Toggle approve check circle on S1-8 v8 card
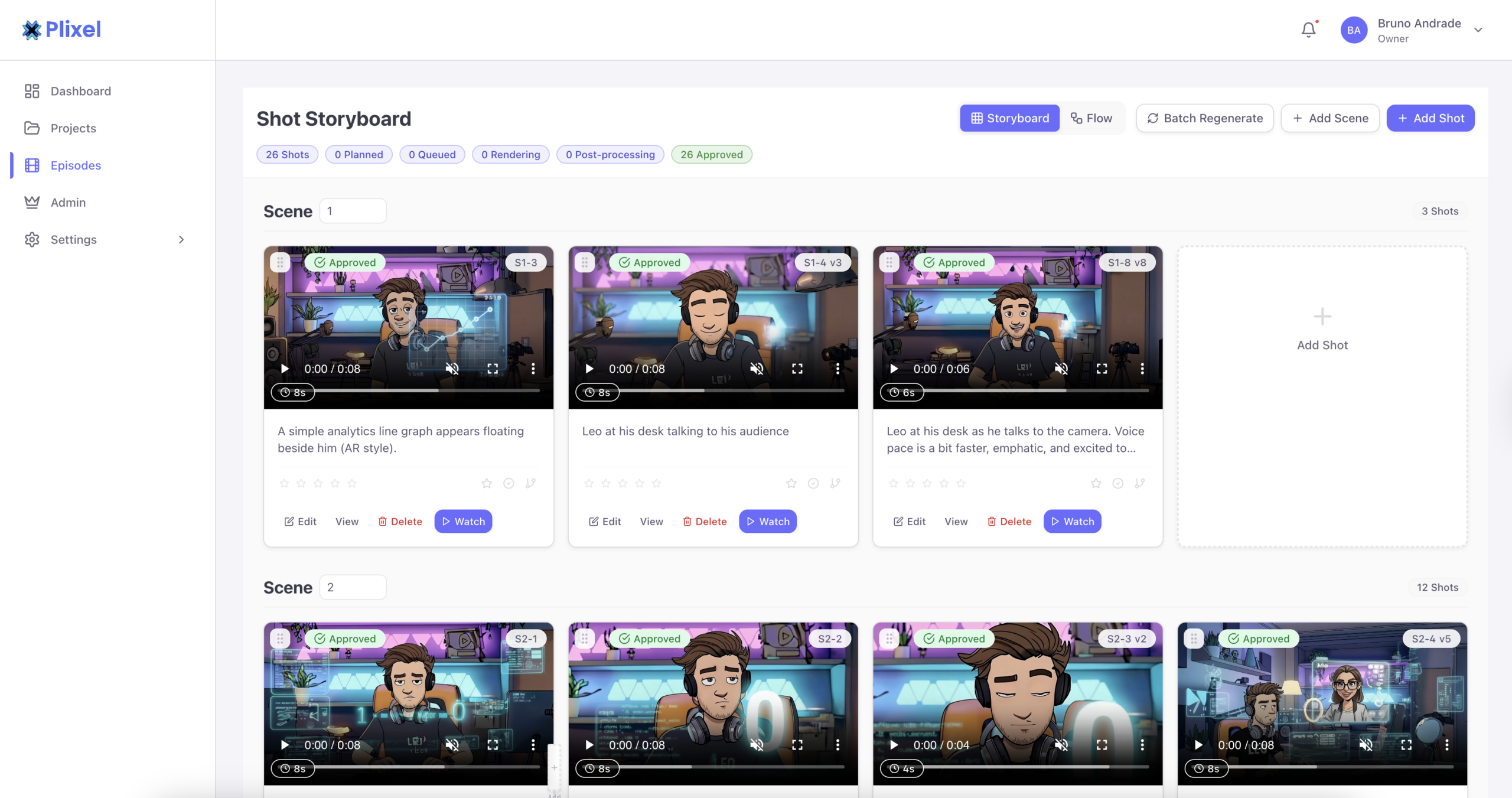The width and height of the screenshot is (1512, 798). pos(1117,483)
